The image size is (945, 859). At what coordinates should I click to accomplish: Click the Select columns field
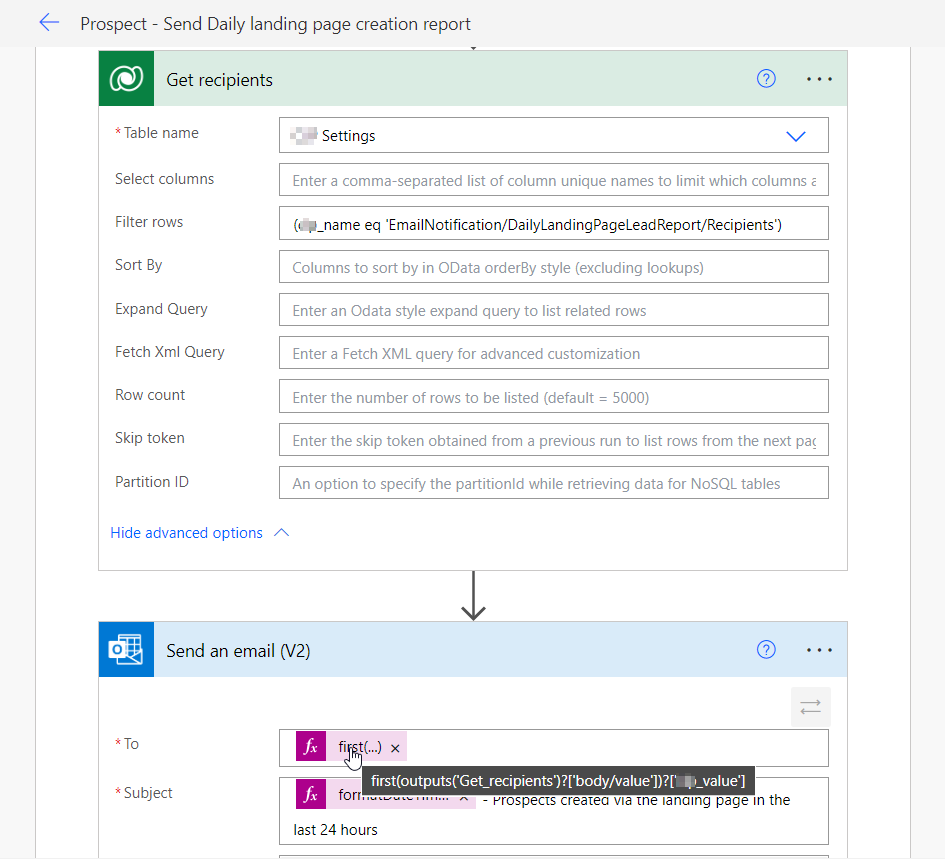553,181
